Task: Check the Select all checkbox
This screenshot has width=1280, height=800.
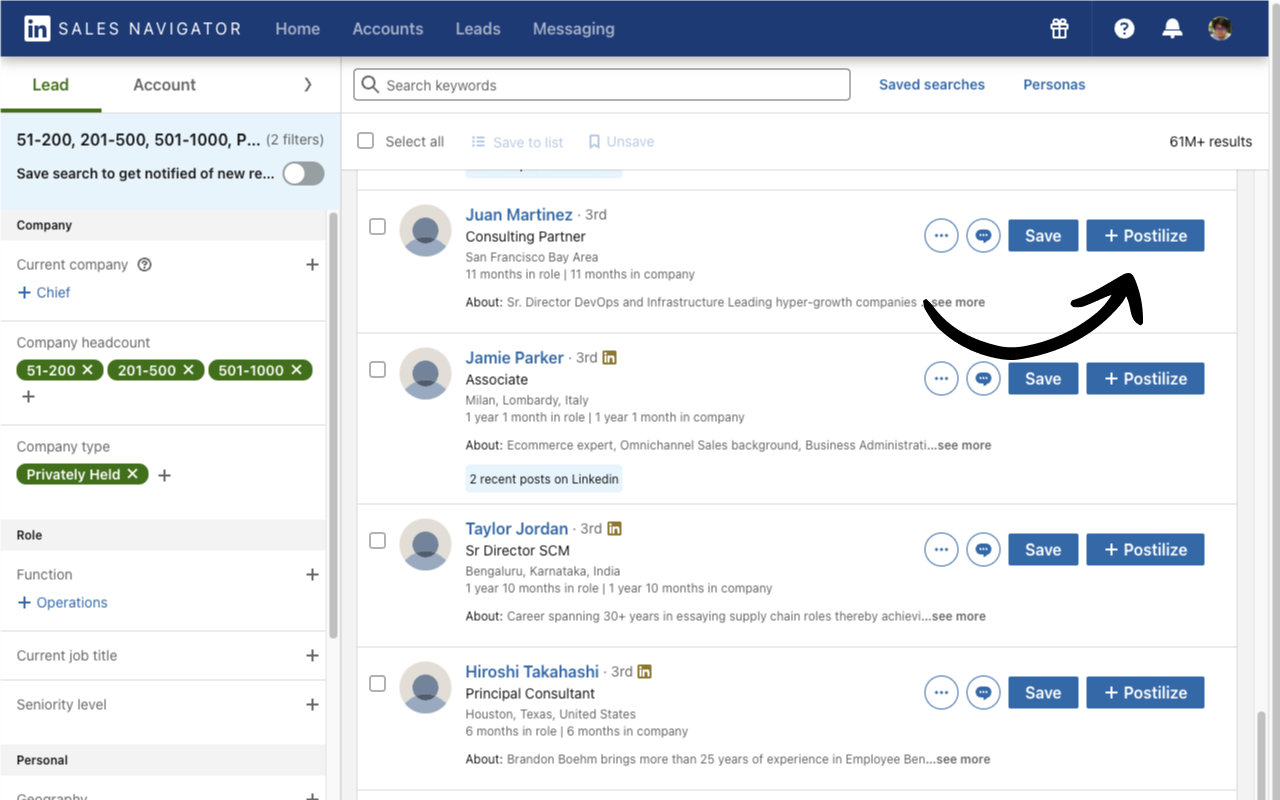Action: pyautogui.click(x=366, y=141)
